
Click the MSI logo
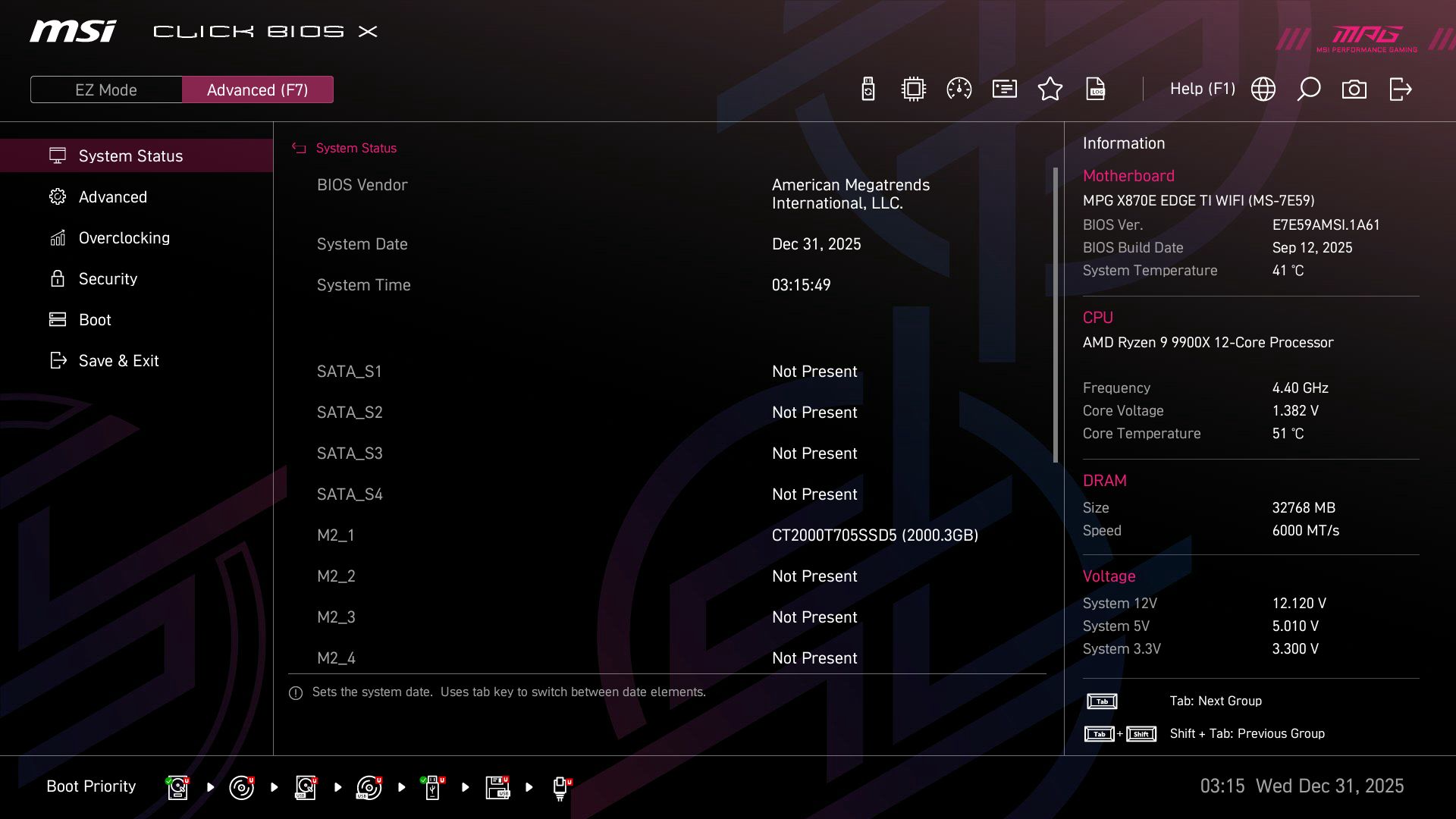pos(72,32)
